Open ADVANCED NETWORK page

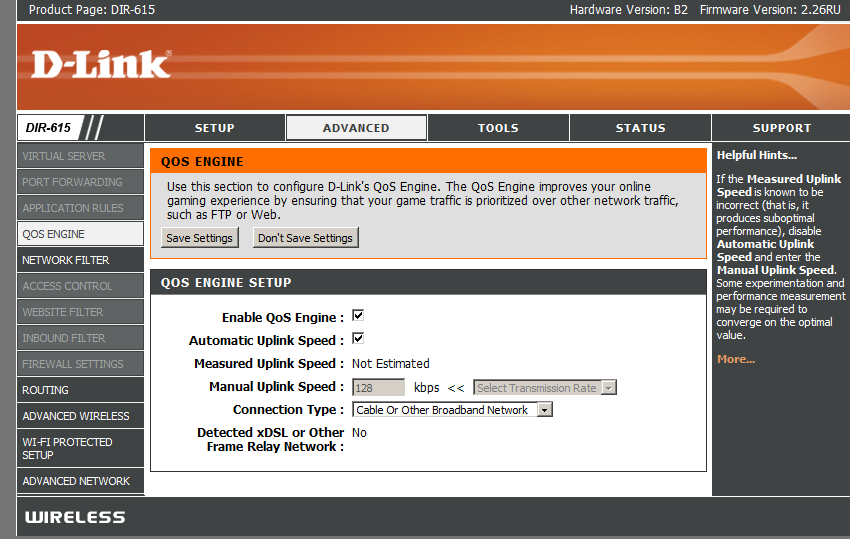(80, 481)
